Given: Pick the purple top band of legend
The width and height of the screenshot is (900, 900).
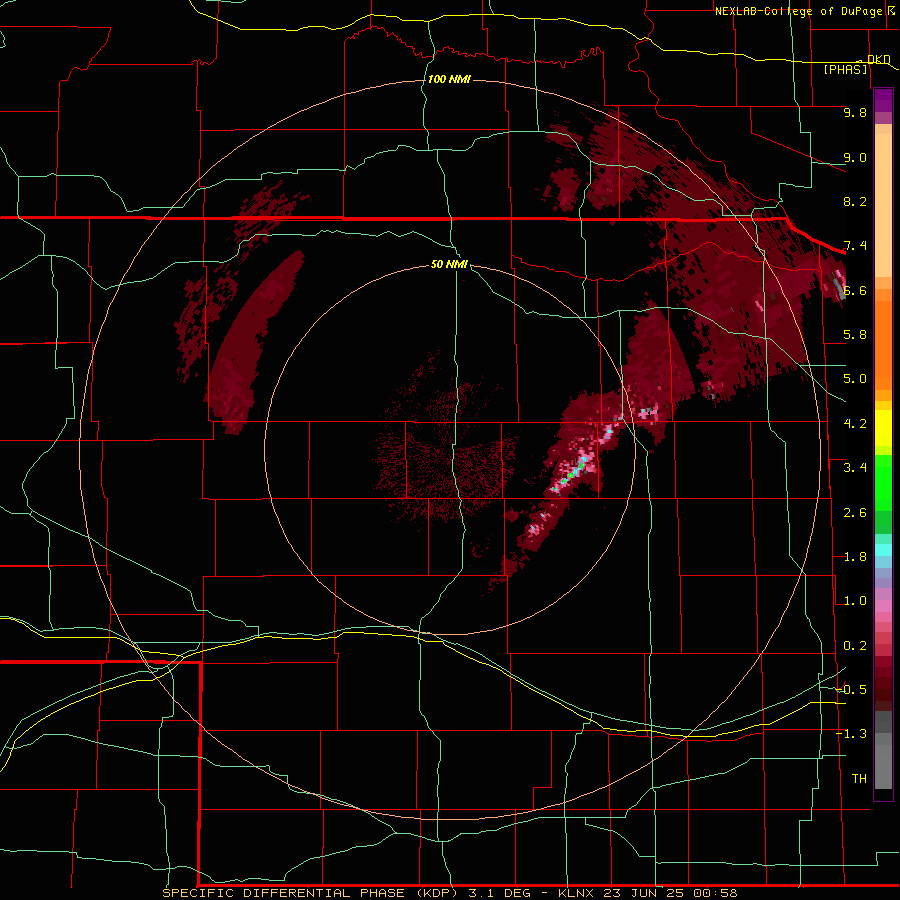Looking at the screenshot, I should pos(883,101).
